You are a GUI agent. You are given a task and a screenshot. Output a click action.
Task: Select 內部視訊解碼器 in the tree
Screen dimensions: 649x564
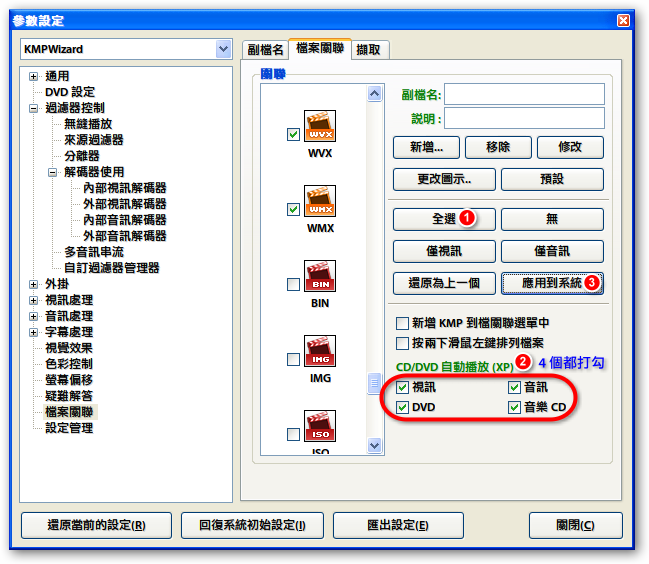125,188
